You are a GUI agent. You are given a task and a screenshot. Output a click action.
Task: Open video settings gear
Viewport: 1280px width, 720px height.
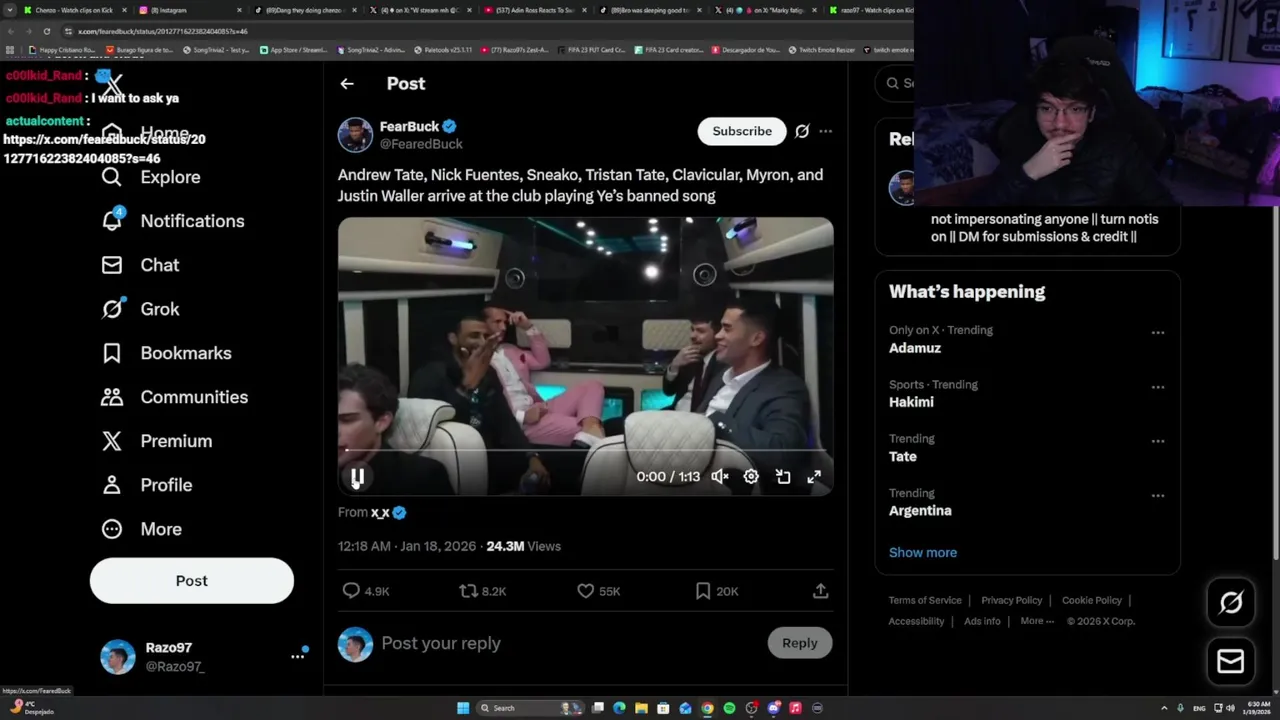pos(751,477)
